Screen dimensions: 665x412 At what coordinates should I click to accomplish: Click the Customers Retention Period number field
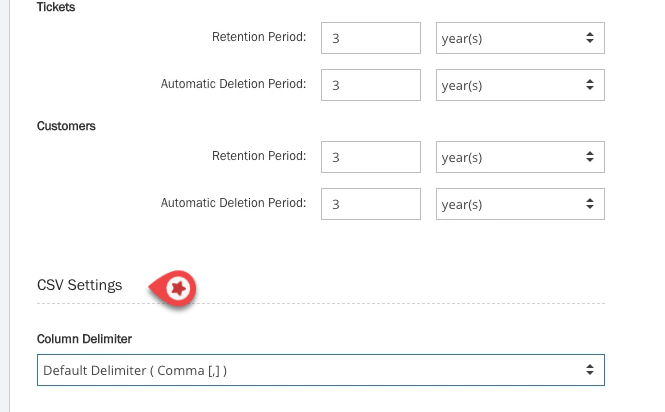point(371,157)
